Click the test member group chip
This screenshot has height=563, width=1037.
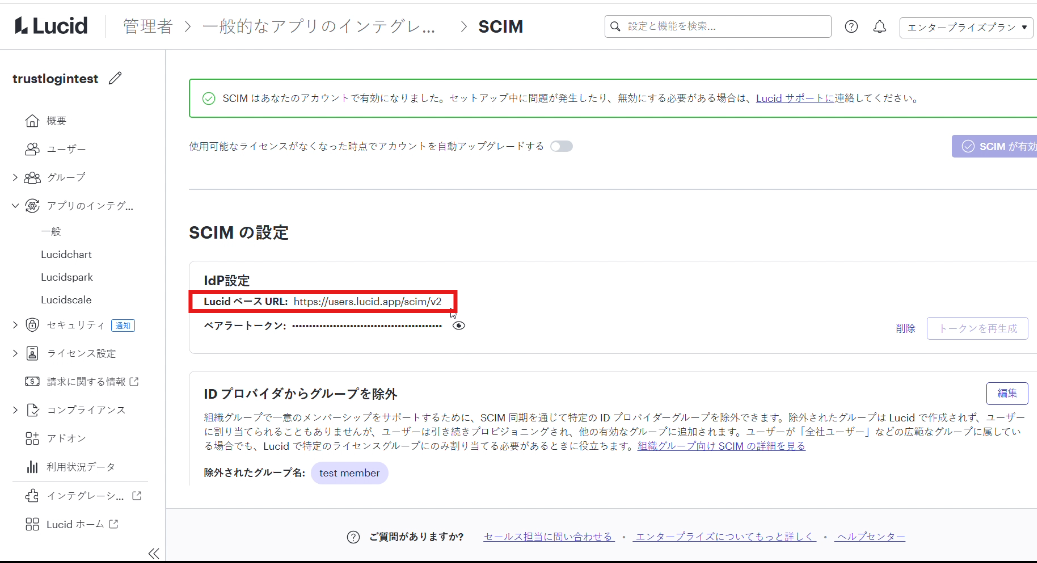click(x=349, y=473)
